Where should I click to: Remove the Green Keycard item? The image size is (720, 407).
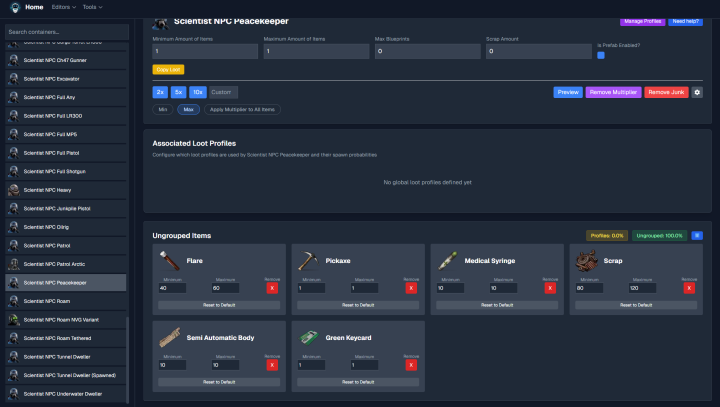tap(411, 365)
